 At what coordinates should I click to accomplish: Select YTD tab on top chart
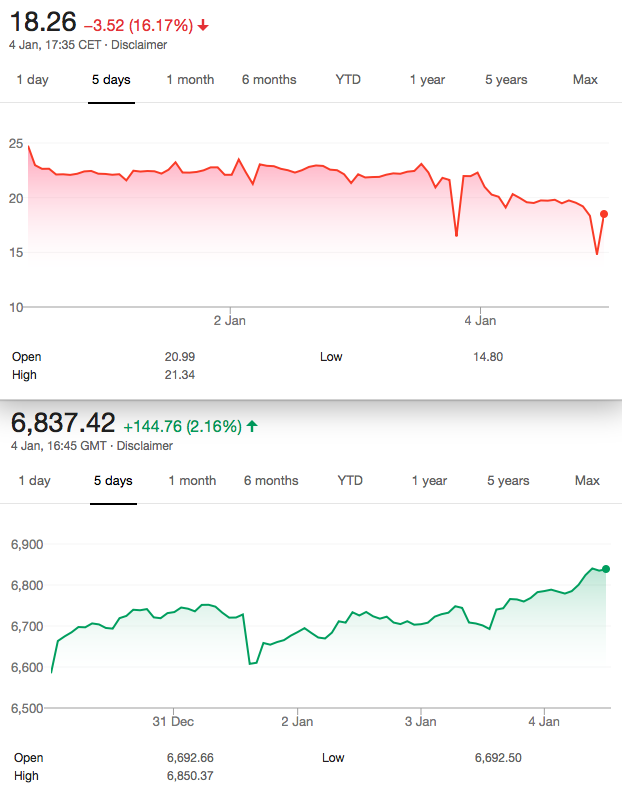(348, 80)
